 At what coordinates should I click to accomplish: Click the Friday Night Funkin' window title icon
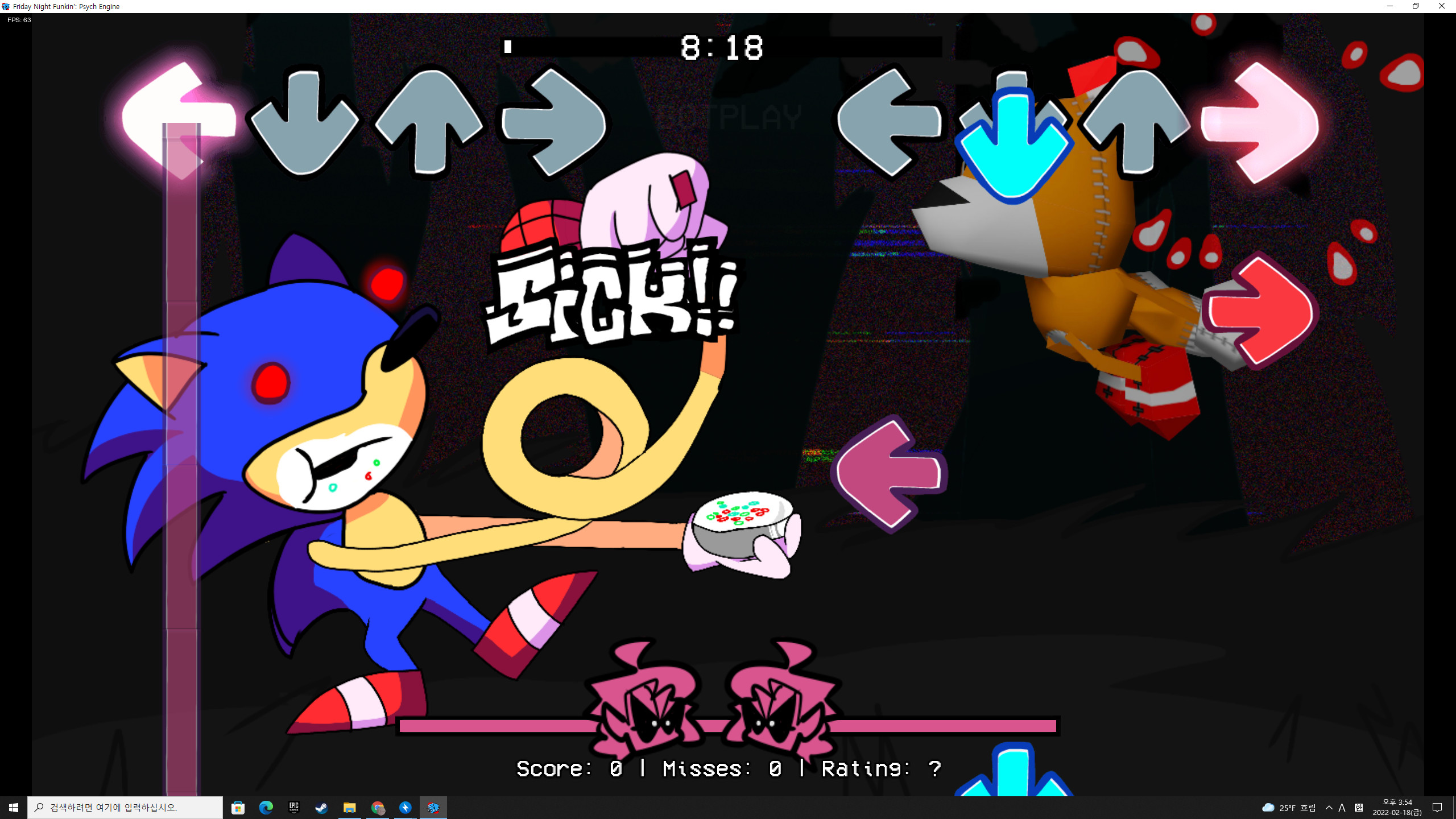6,6
